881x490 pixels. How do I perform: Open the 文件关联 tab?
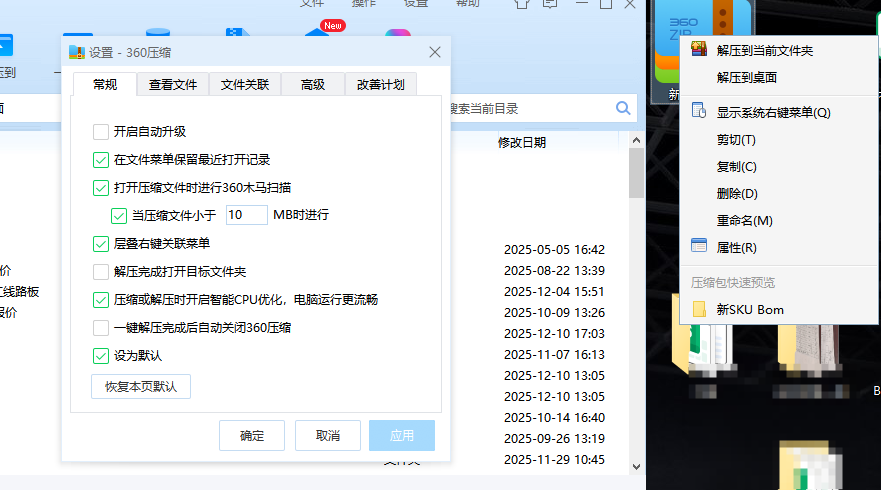(245, 85)
